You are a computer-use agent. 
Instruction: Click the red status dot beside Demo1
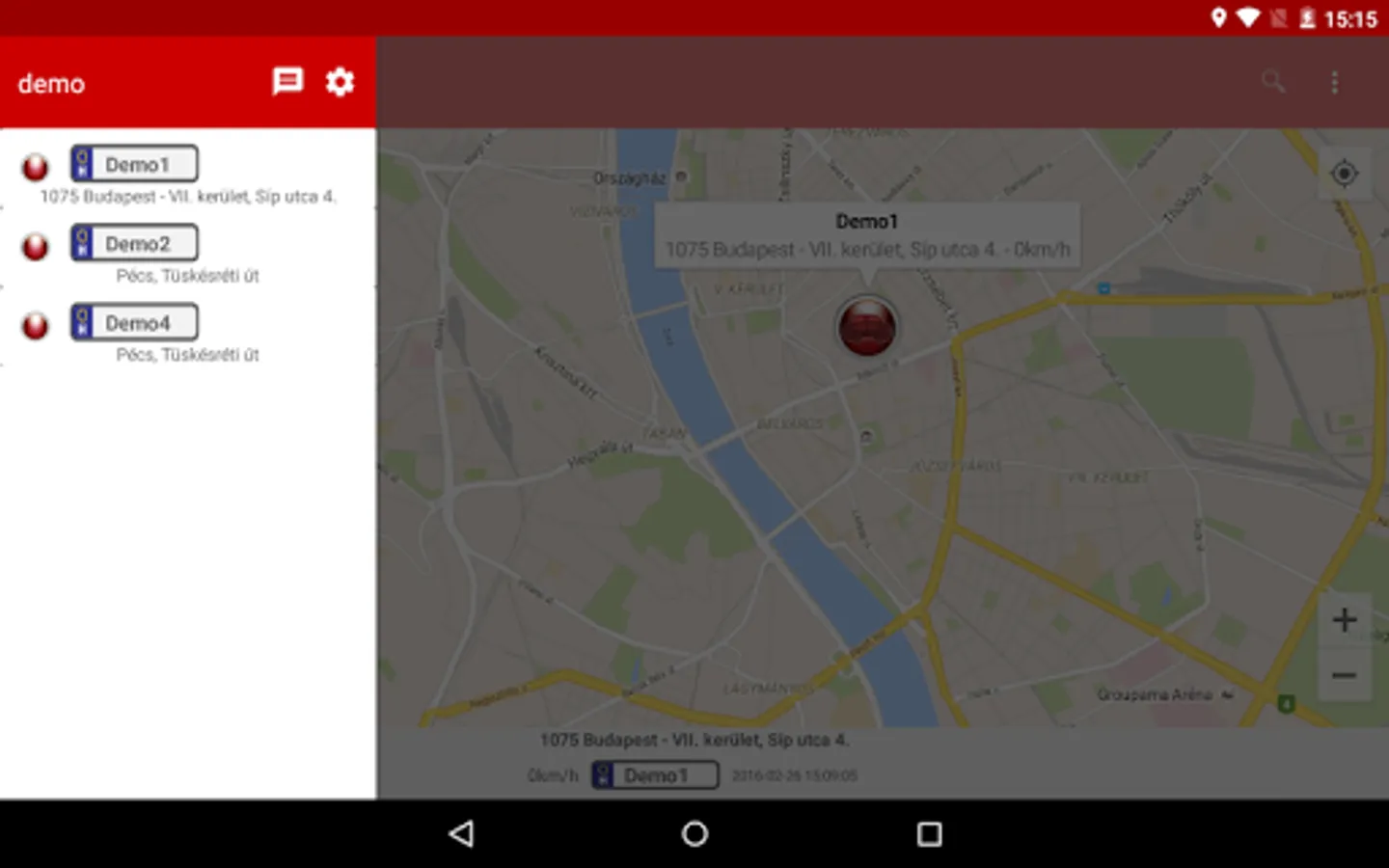click(x=36, y=167)
